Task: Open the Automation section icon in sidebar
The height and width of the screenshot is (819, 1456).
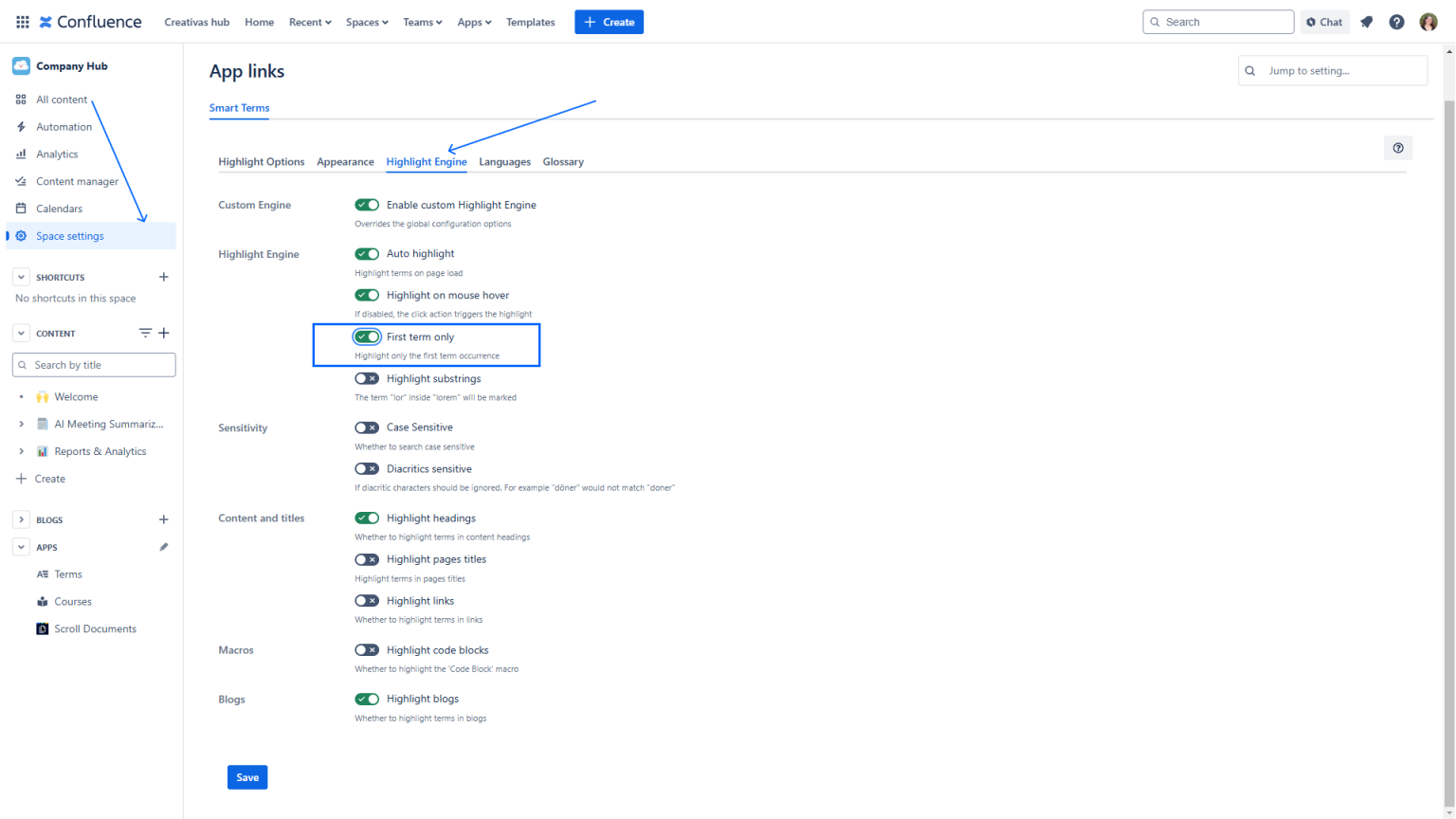Action: [x=20, y=126]
